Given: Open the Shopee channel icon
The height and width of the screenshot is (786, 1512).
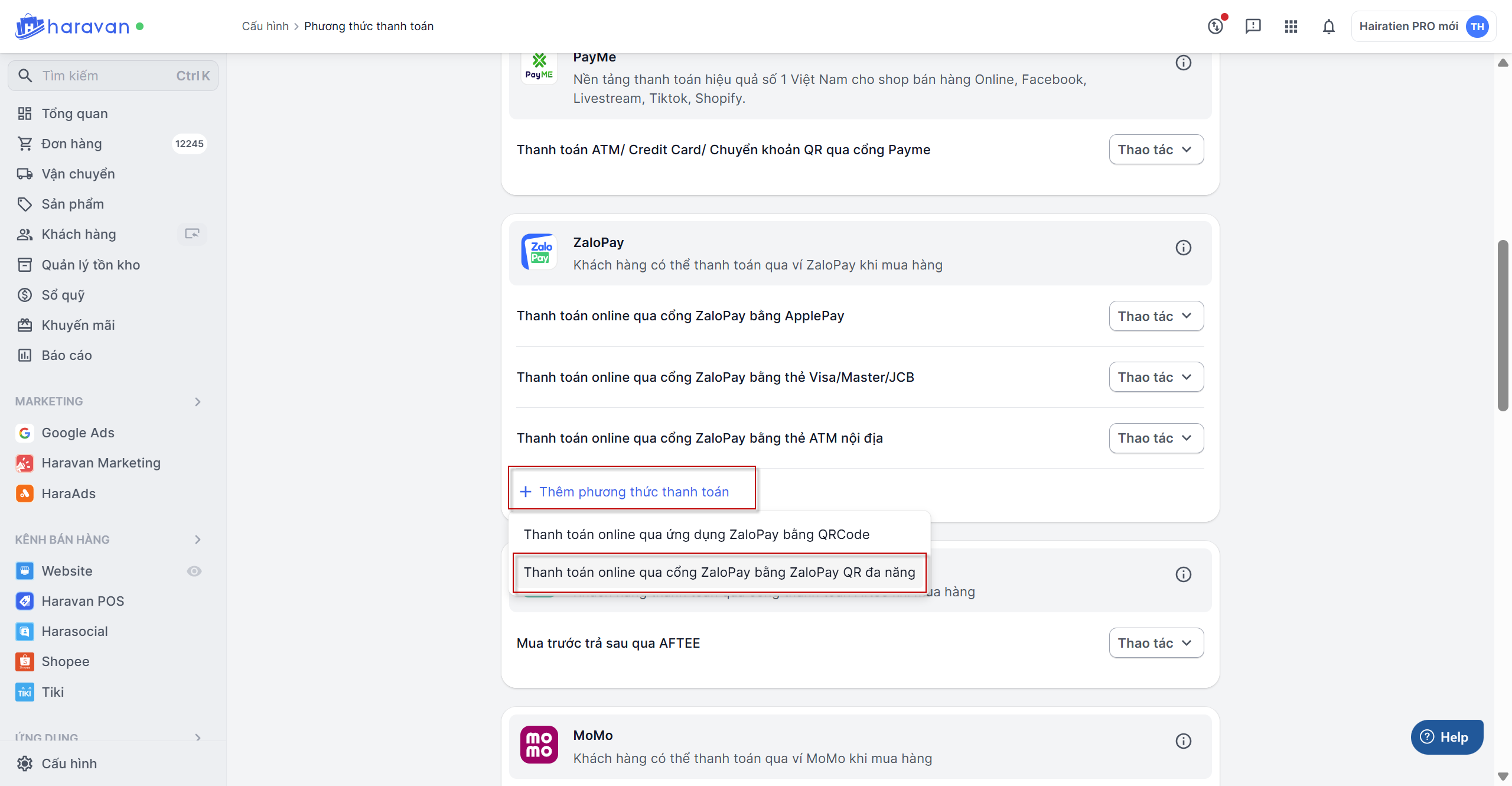Looking at the screenshot, I should tap(24, 661).
